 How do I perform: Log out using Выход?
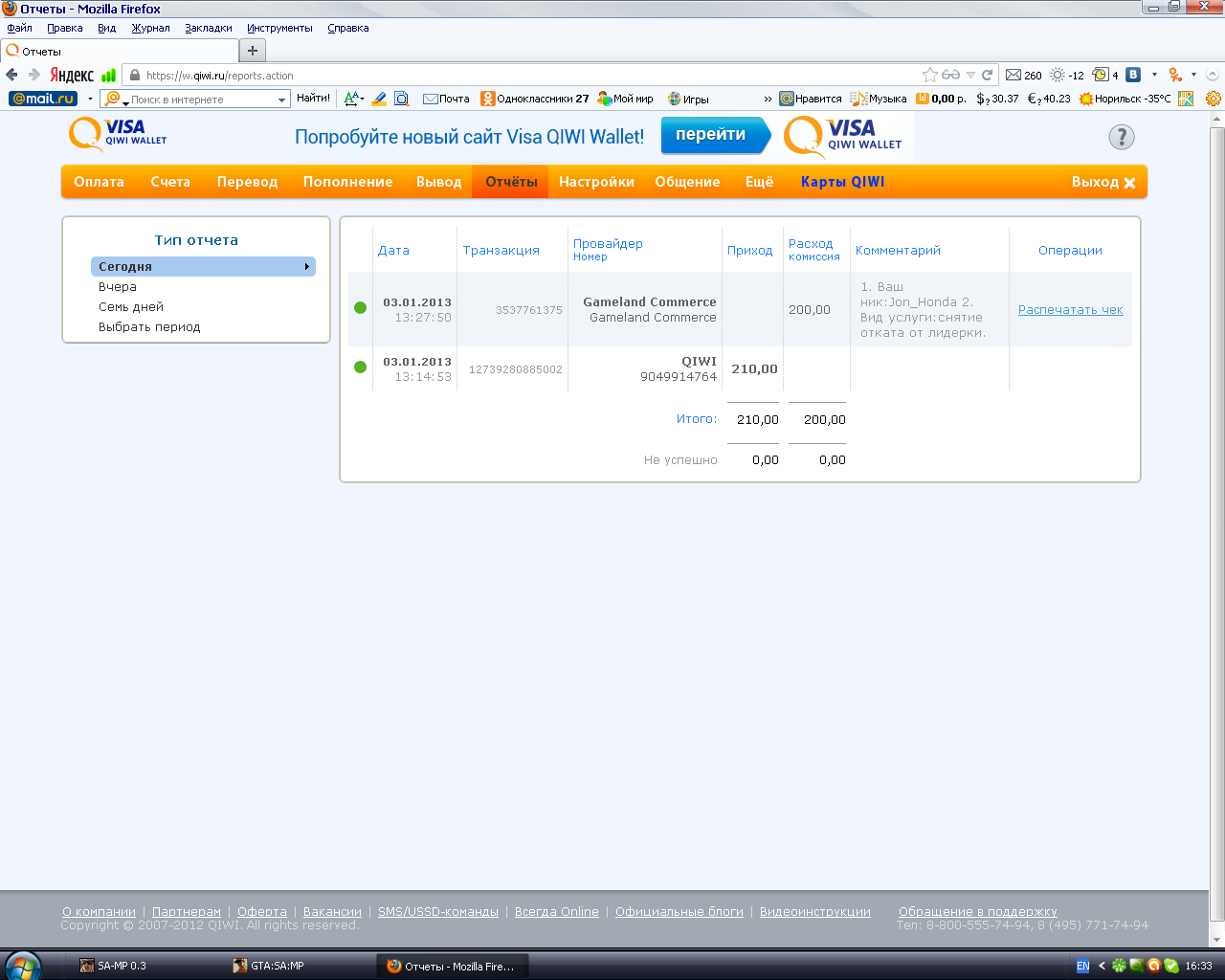[1103, 182]
